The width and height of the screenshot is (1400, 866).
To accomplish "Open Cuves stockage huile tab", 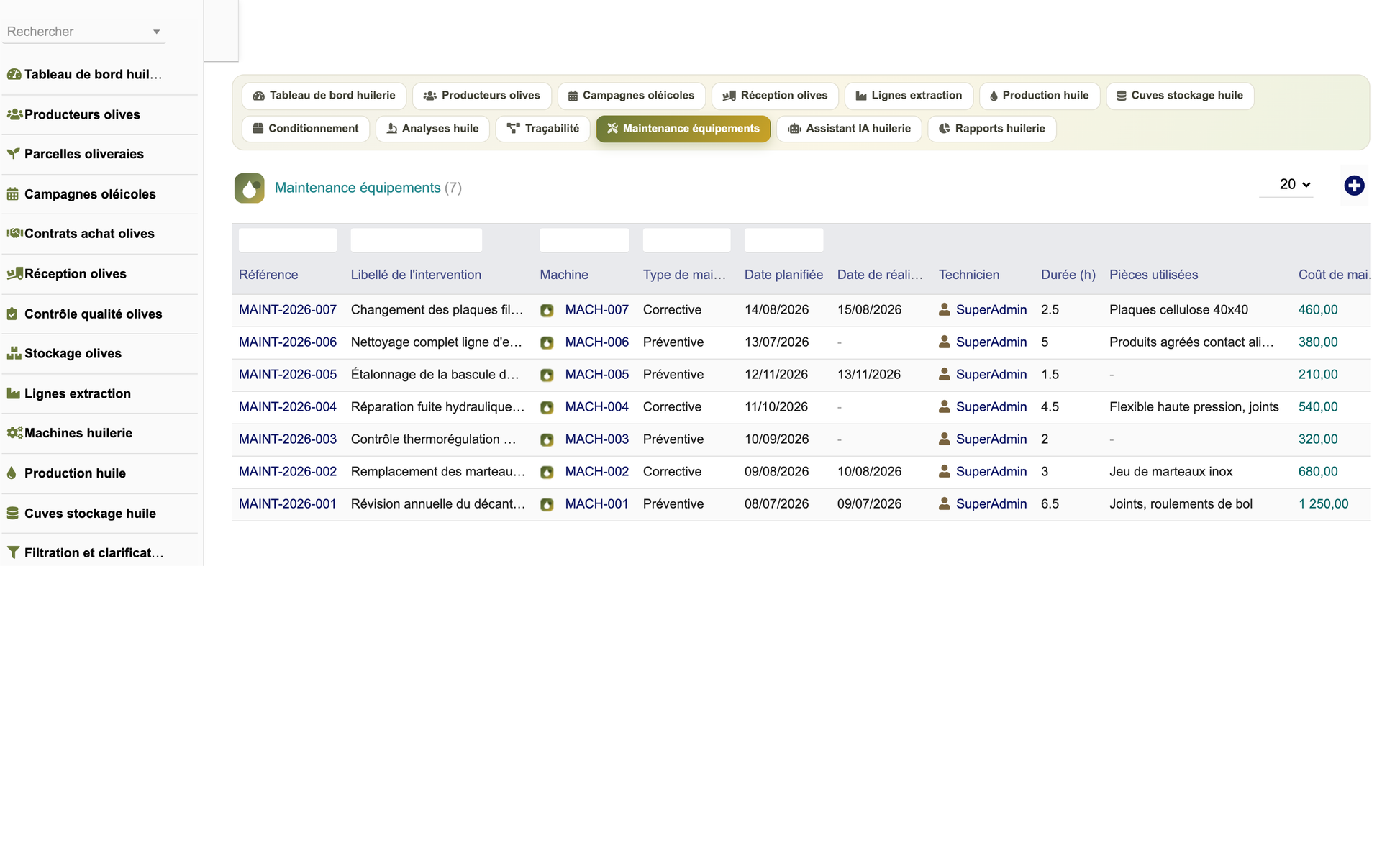I will click(1180, 96).
